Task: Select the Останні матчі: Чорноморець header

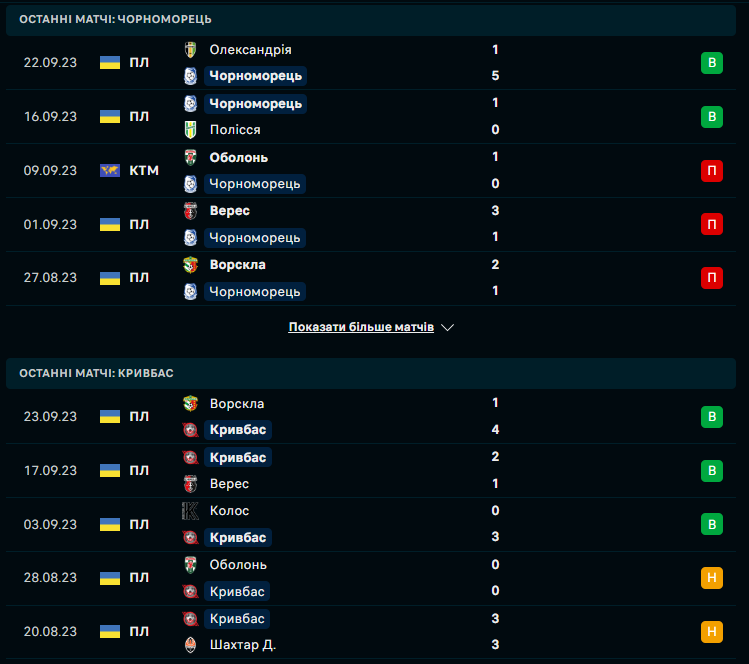Action: [115, 19]
